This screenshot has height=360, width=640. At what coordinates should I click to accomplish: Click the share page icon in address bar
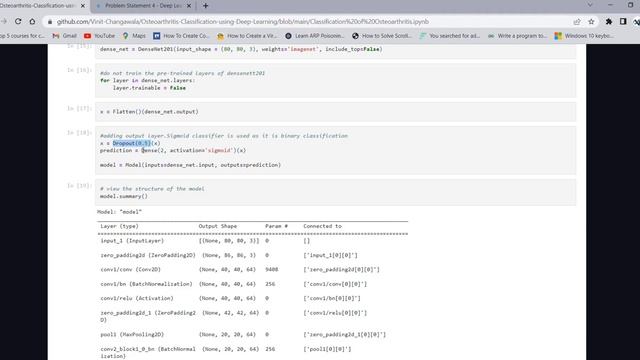coord(577,22)
